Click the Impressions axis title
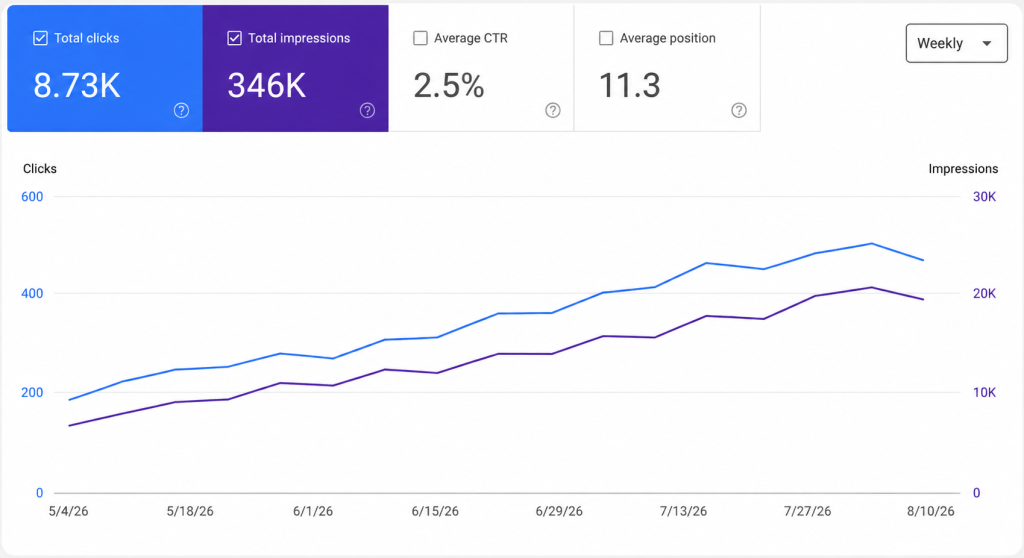The width and height of the screenshot is (1024, 558). (963, 169)
